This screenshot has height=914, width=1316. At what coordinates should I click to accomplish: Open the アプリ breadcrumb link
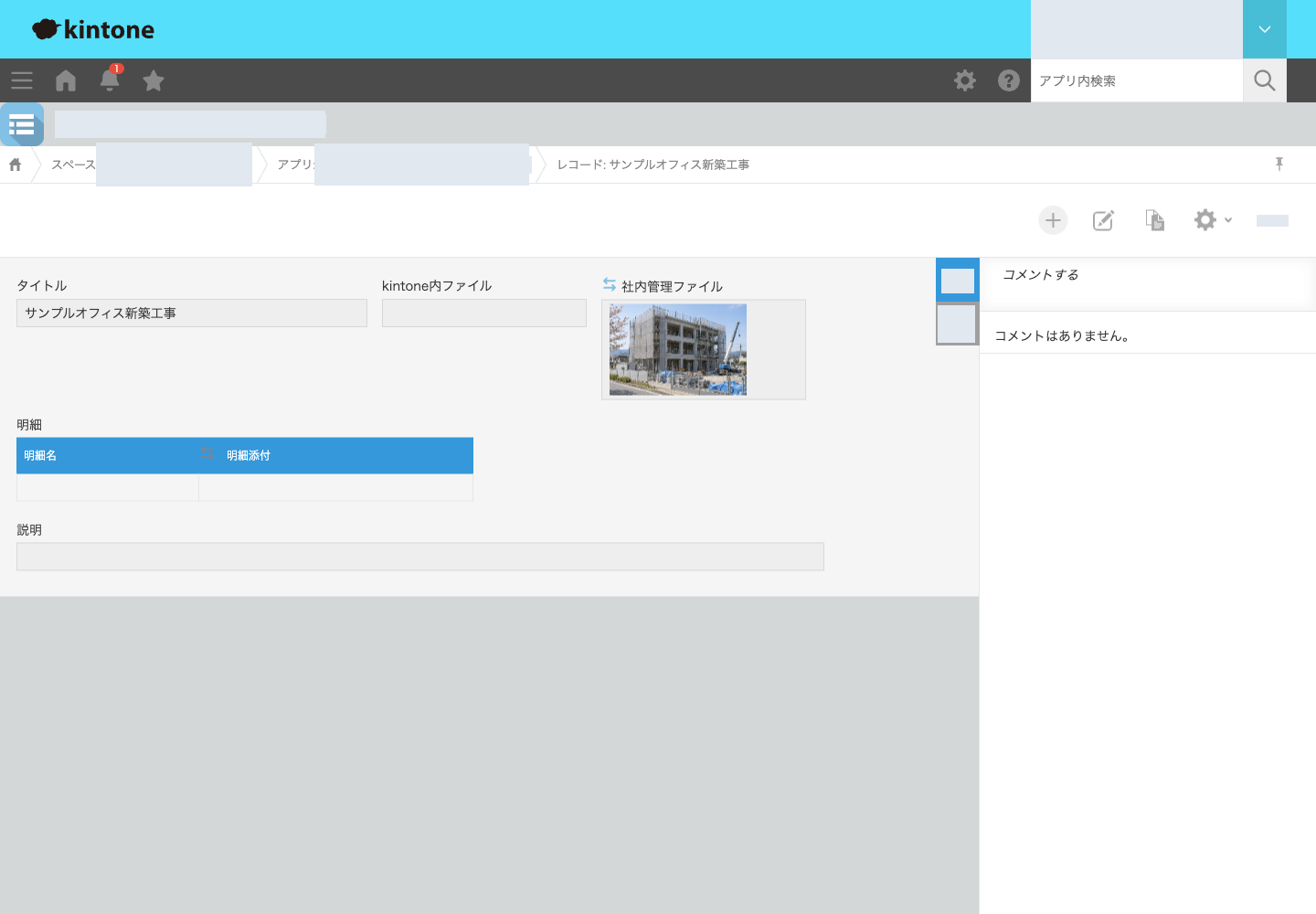coord(296,165)
